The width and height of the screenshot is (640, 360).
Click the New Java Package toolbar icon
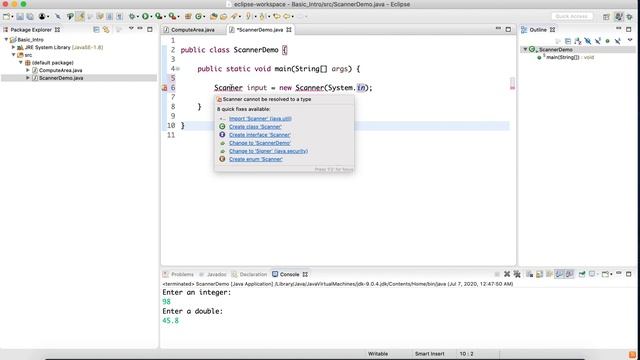tap(188, 16)
